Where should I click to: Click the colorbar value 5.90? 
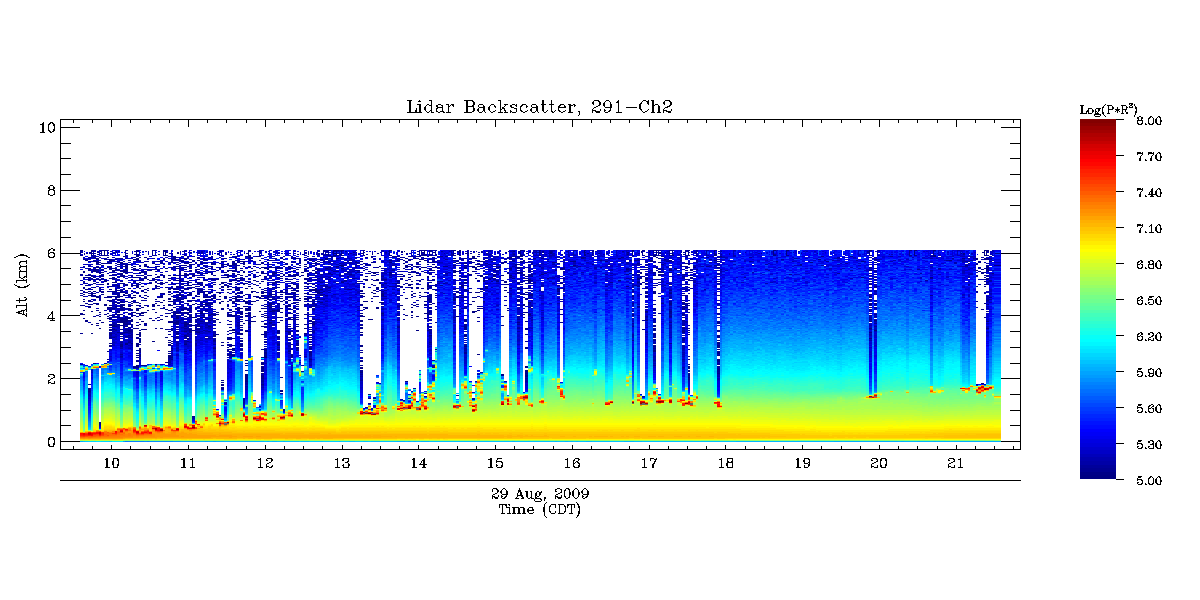1149,373
